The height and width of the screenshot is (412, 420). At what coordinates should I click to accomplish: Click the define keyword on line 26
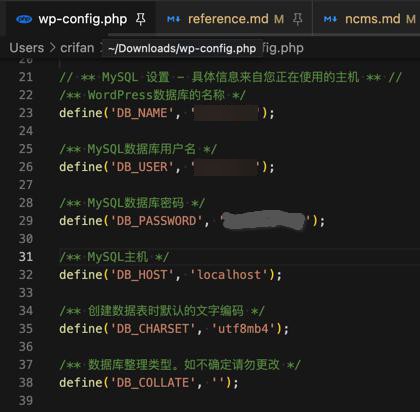tap(81, 167)
